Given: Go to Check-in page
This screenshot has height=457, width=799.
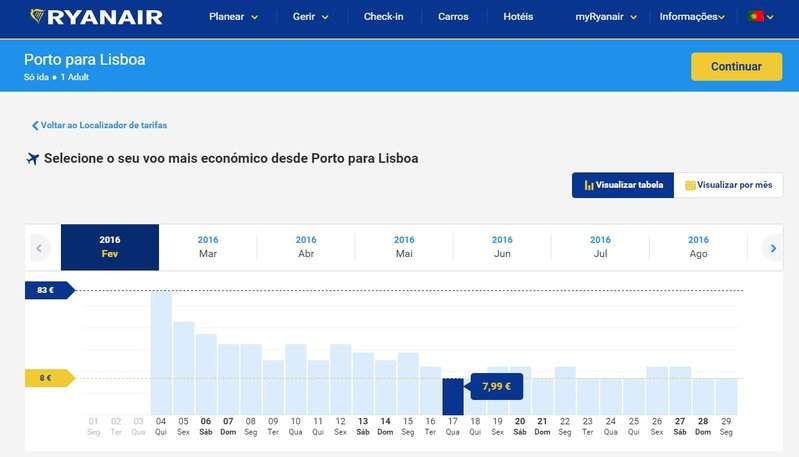Looking at the screenshot, I should pyautogui.click(x=383, y=17).
